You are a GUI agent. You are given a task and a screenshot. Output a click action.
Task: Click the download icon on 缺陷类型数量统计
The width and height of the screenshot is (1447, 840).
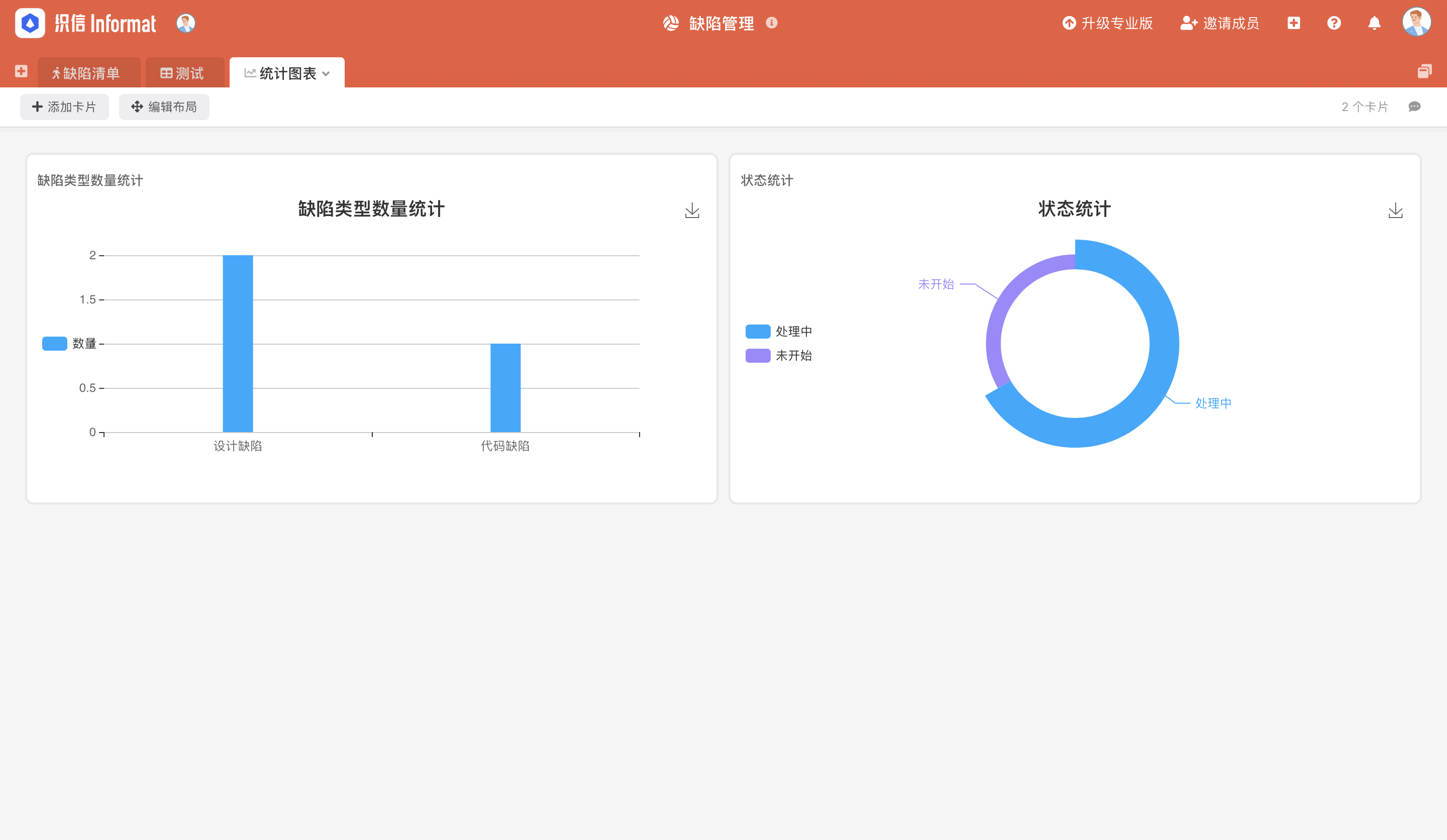point(692,210)
